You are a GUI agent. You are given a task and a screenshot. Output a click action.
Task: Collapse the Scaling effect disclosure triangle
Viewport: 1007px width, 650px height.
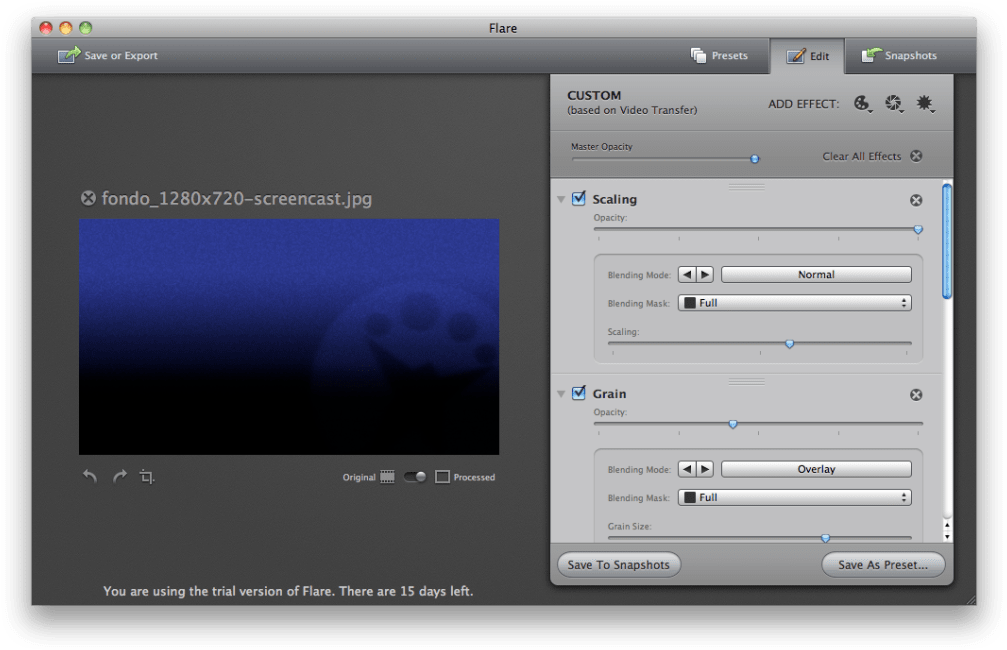click(x=561, y=199)
